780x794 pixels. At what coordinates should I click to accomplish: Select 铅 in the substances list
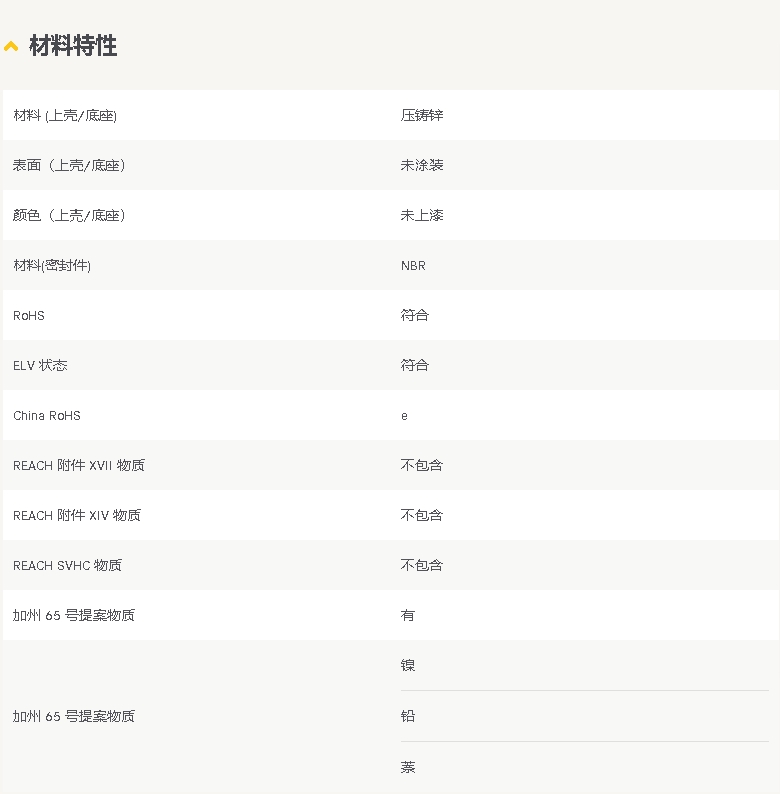point(408,716)
